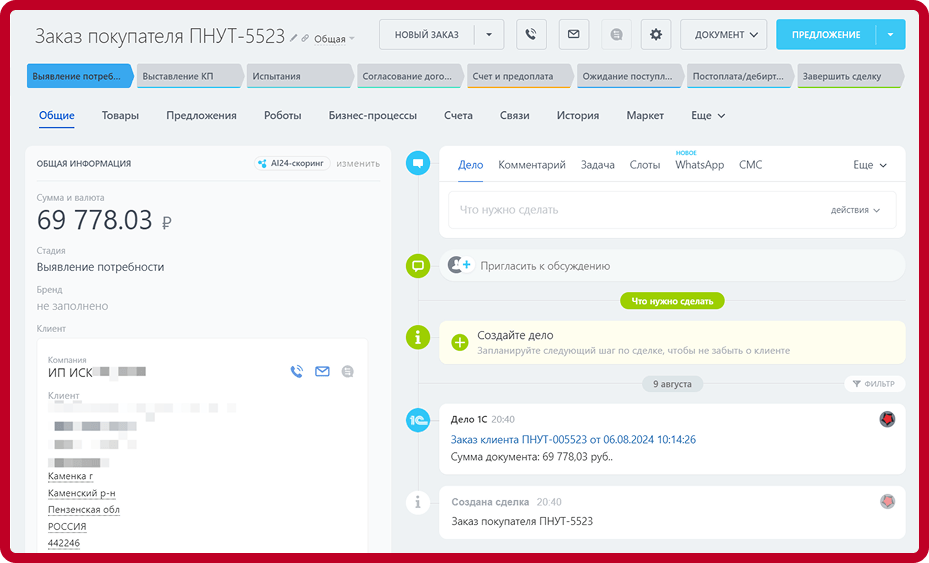Set stage to Выставление КП

(190, 76)
